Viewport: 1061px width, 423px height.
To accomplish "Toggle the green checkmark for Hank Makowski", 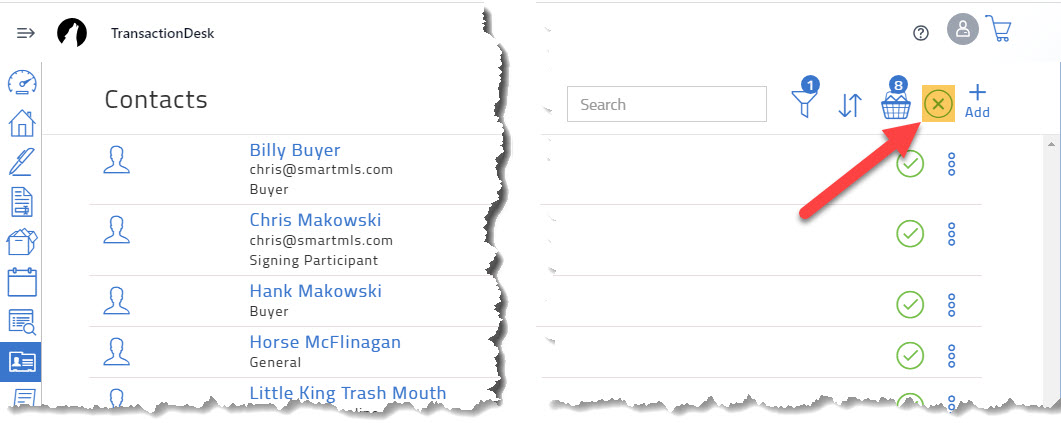I will coord(910,304).
